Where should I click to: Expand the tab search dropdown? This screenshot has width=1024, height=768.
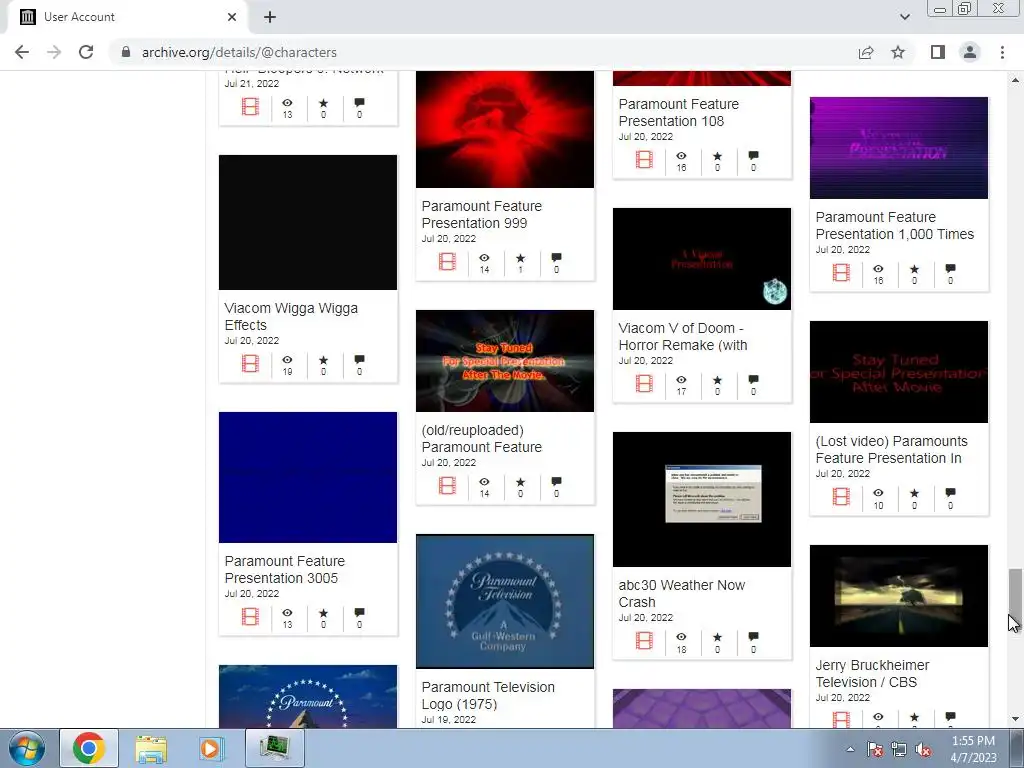tap(904, 17)
